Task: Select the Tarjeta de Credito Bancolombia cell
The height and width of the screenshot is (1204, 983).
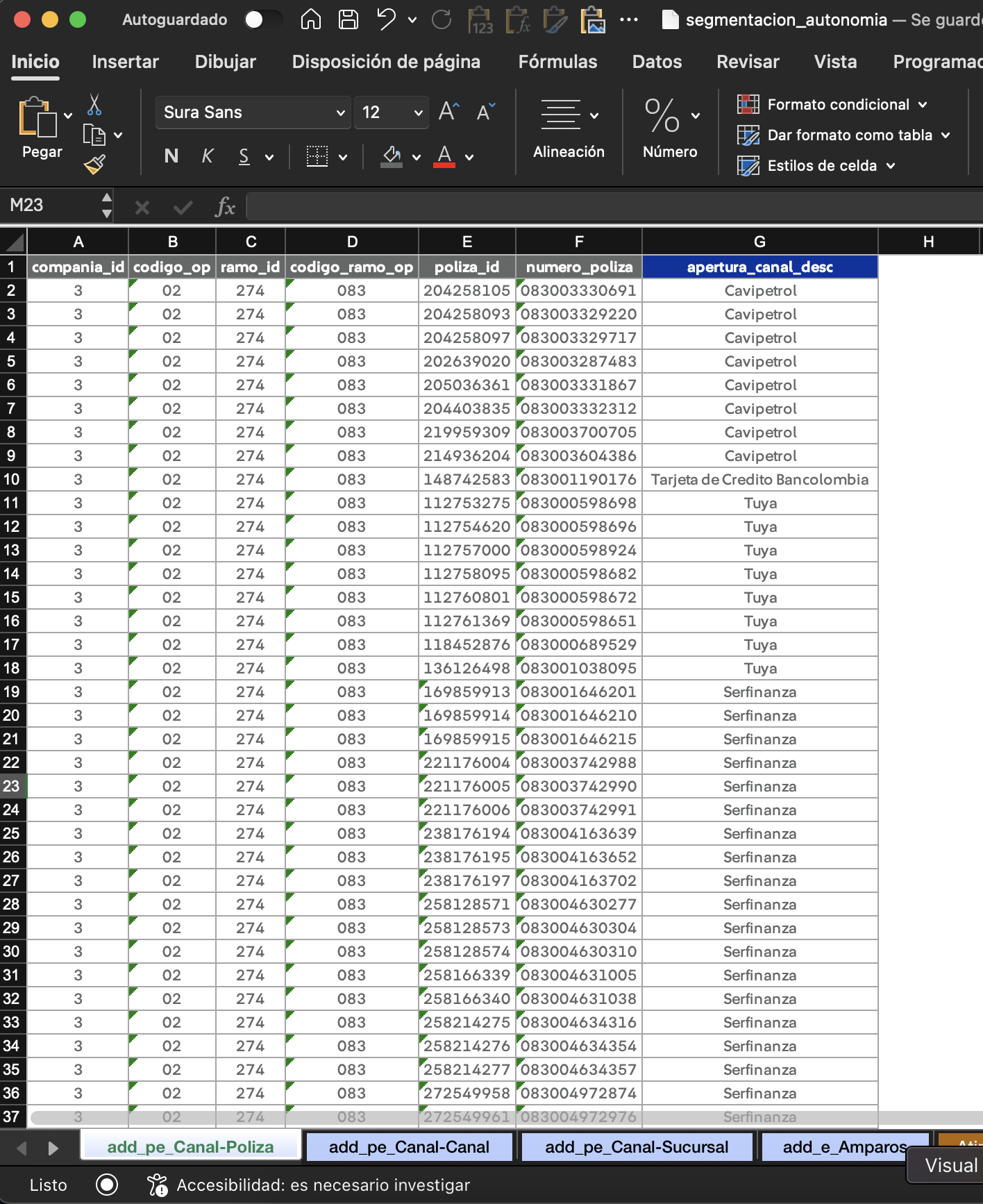Action: [x=759, y=480]
